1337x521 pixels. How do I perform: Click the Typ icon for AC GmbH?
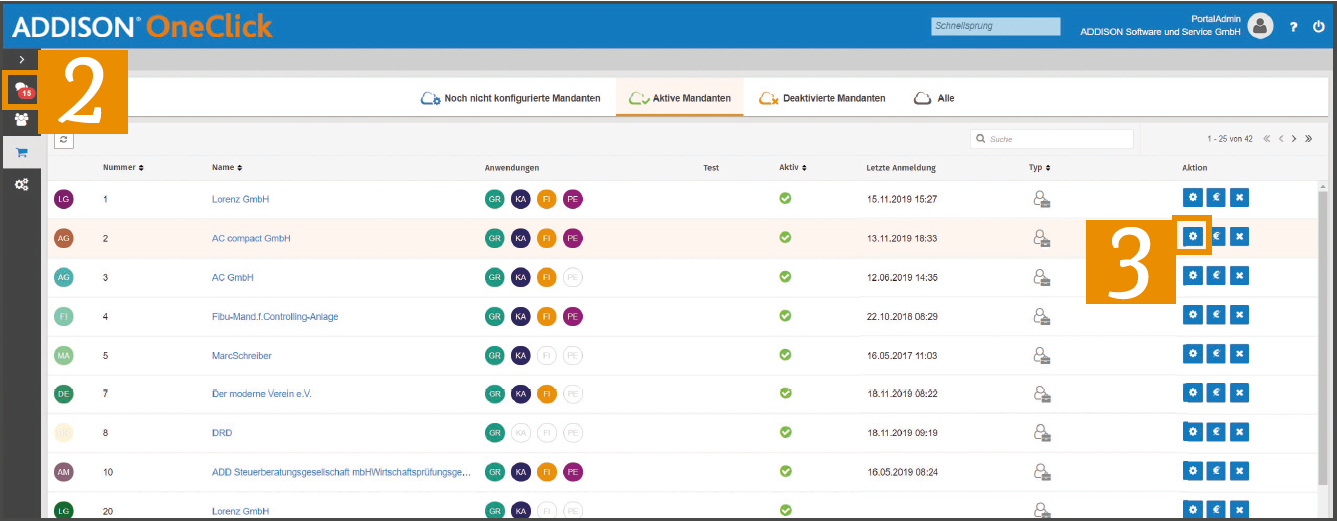tap(1041, 277)
